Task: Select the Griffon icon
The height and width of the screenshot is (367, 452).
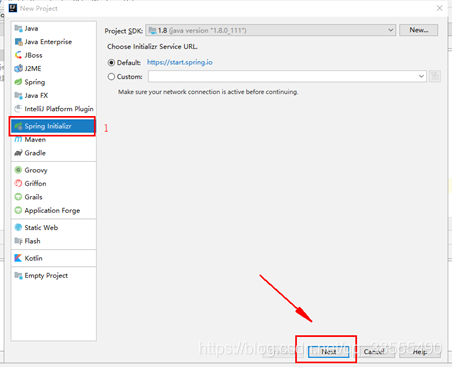Action: click(x=18, y=183)
